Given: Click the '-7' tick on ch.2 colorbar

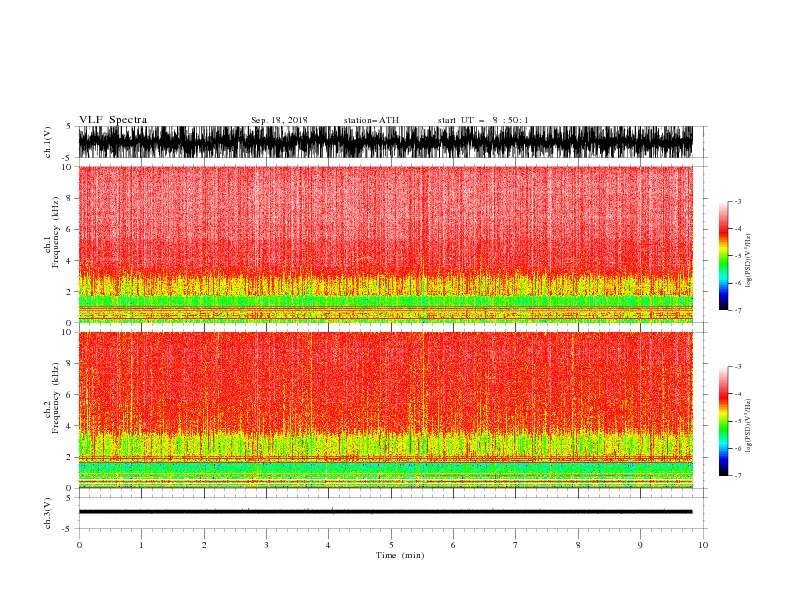Looking at the screenshot, I should coord(738,475).
